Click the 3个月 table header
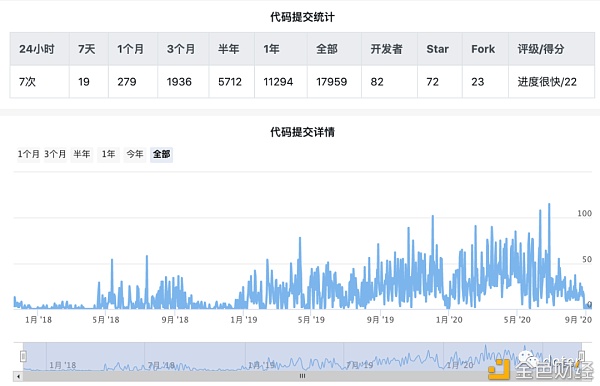600x386 pixels. [x=183, y=49]
